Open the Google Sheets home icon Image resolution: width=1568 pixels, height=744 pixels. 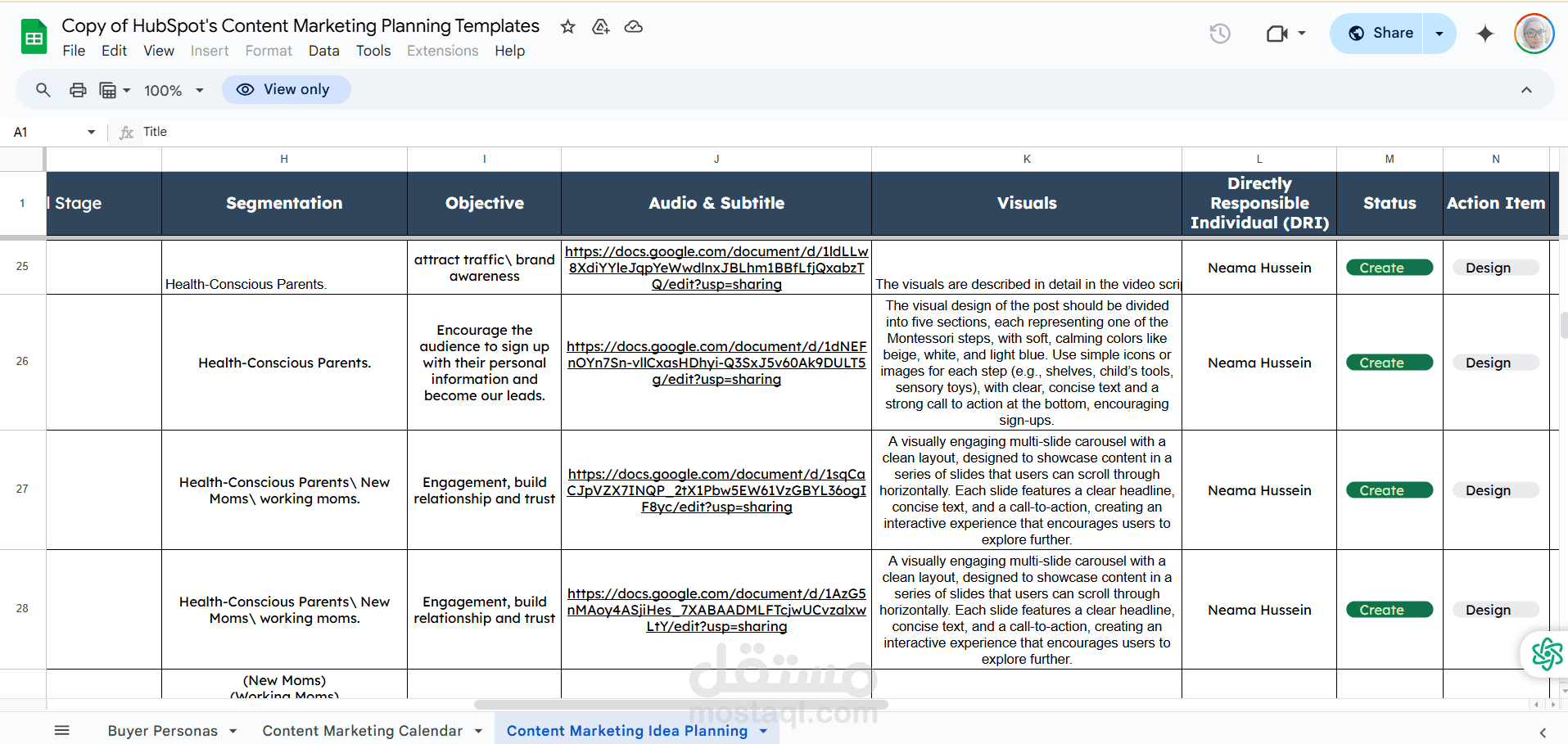click(x=34, y=37)
